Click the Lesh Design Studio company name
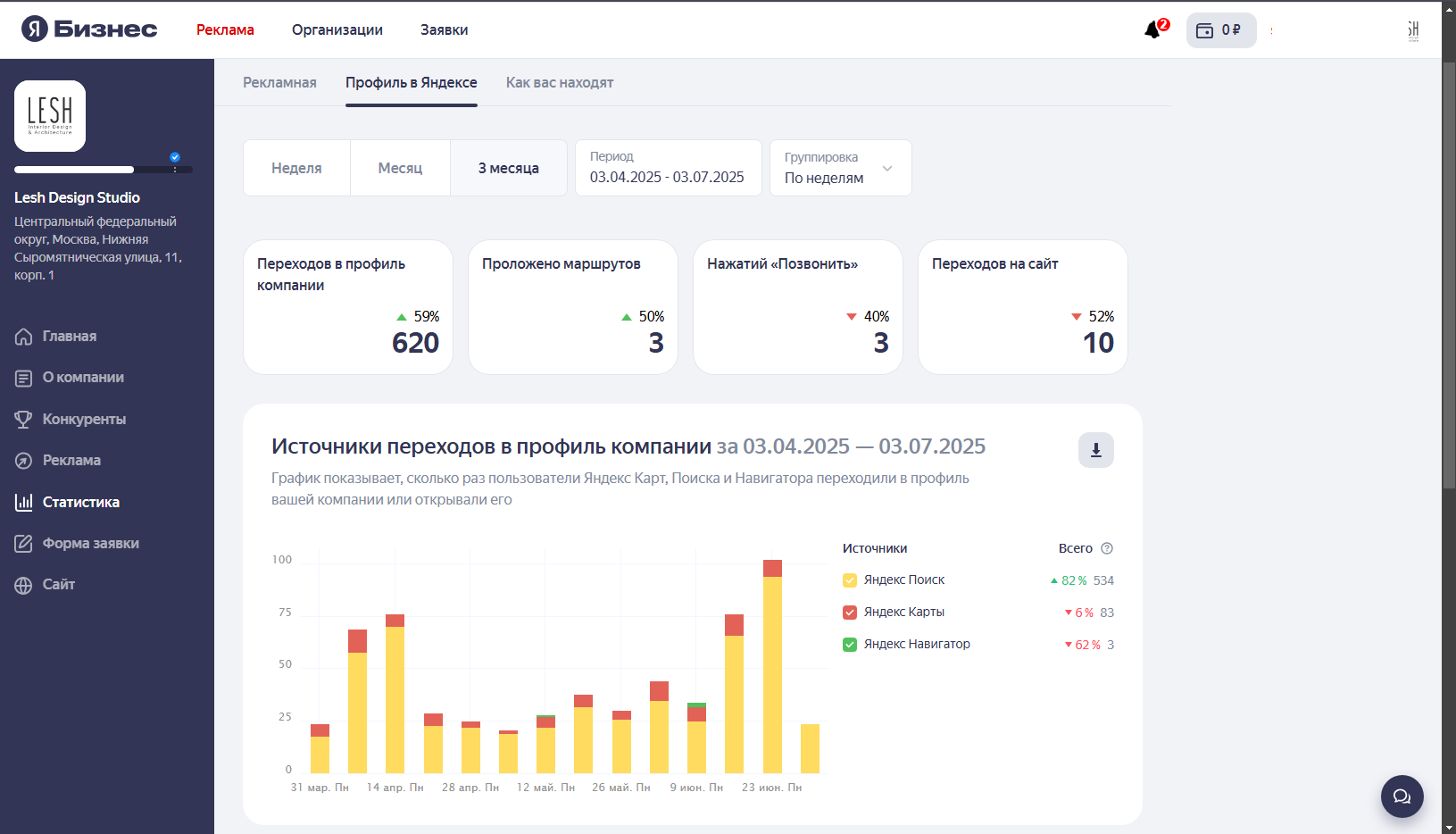Viewport: 1456px width, 834px height. (77, 197)
